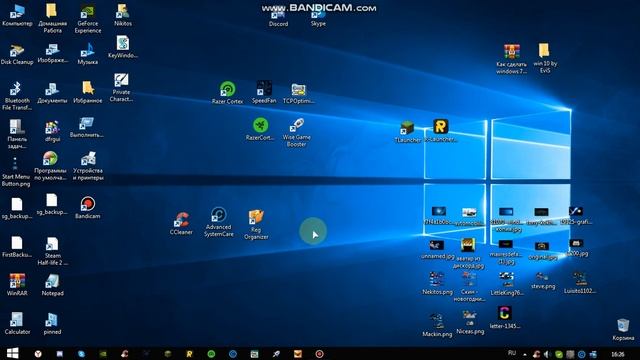Open the Корзина recycle bin
640x360 pixels.
623,329
